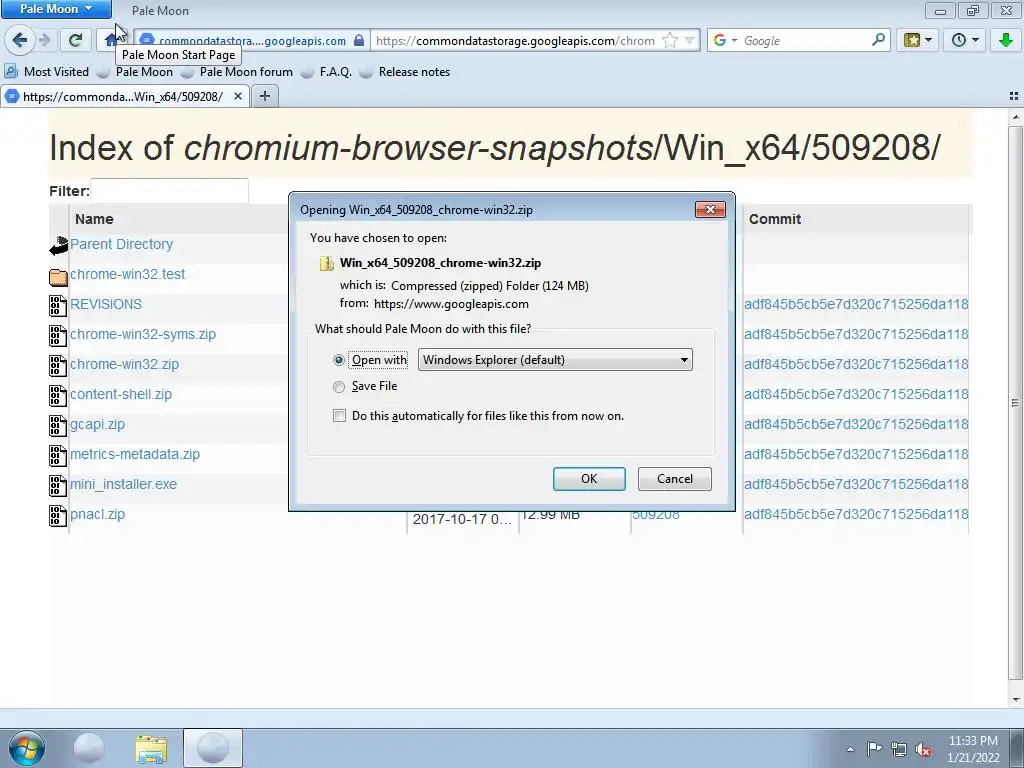Image resolution: width=1024 pixels, height=768 pixels.
Task: Open the Pale Moon home page icon
Action: (x=110, y=40)
